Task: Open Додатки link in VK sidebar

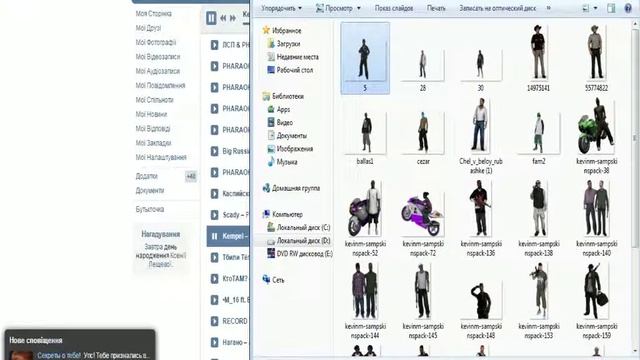Action: (x=147, y=176)
